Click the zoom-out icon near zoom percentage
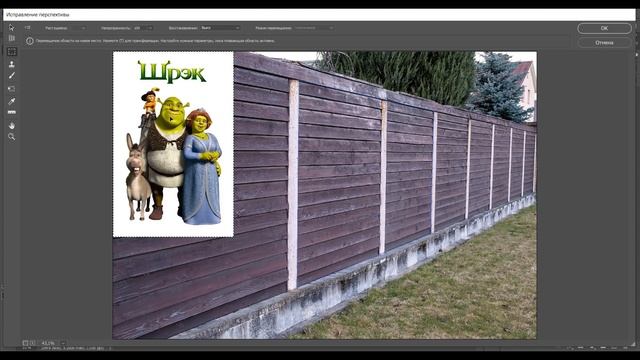 25,343
